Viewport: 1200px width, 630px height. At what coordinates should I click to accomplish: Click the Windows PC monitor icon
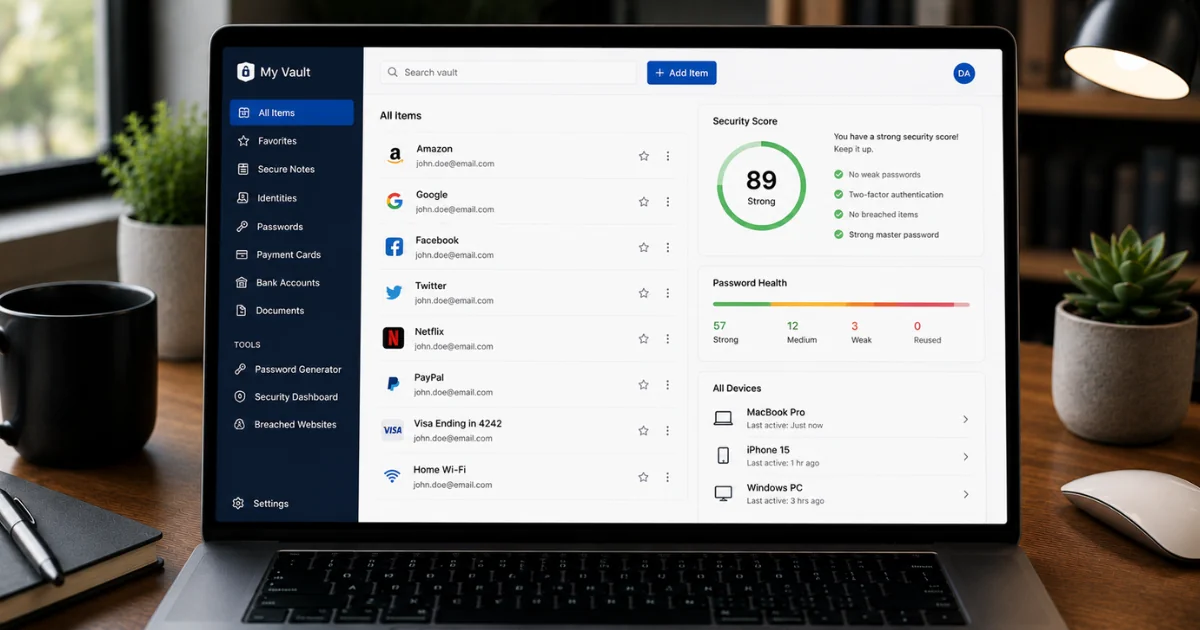[723, 493]
